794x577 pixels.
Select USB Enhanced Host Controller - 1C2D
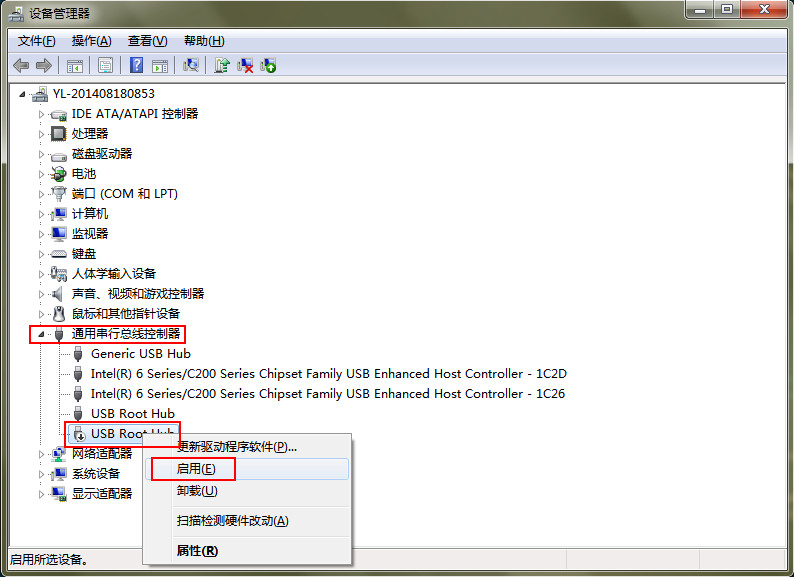coord(329,374)
